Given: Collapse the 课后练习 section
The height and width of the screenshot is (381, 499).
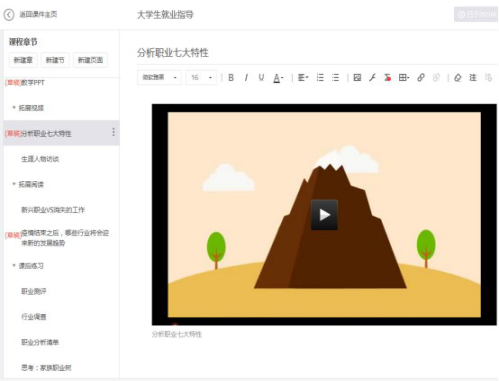Looking at the screenshot, I should click(x=14, y=265).
